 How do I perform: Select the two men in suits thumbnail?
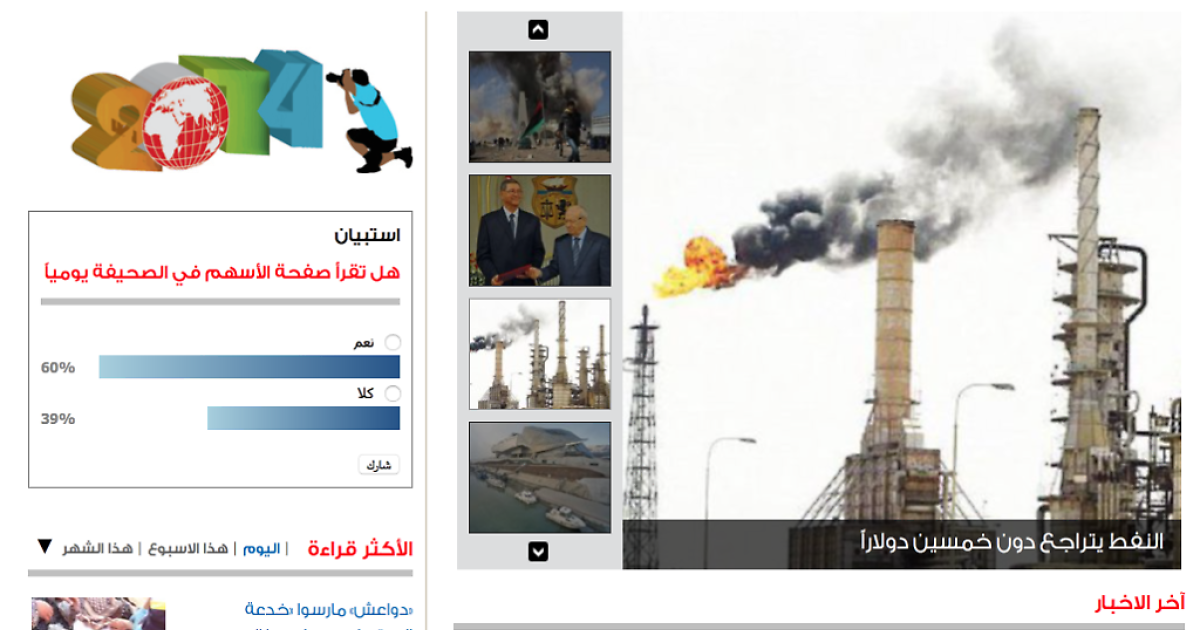540,231
